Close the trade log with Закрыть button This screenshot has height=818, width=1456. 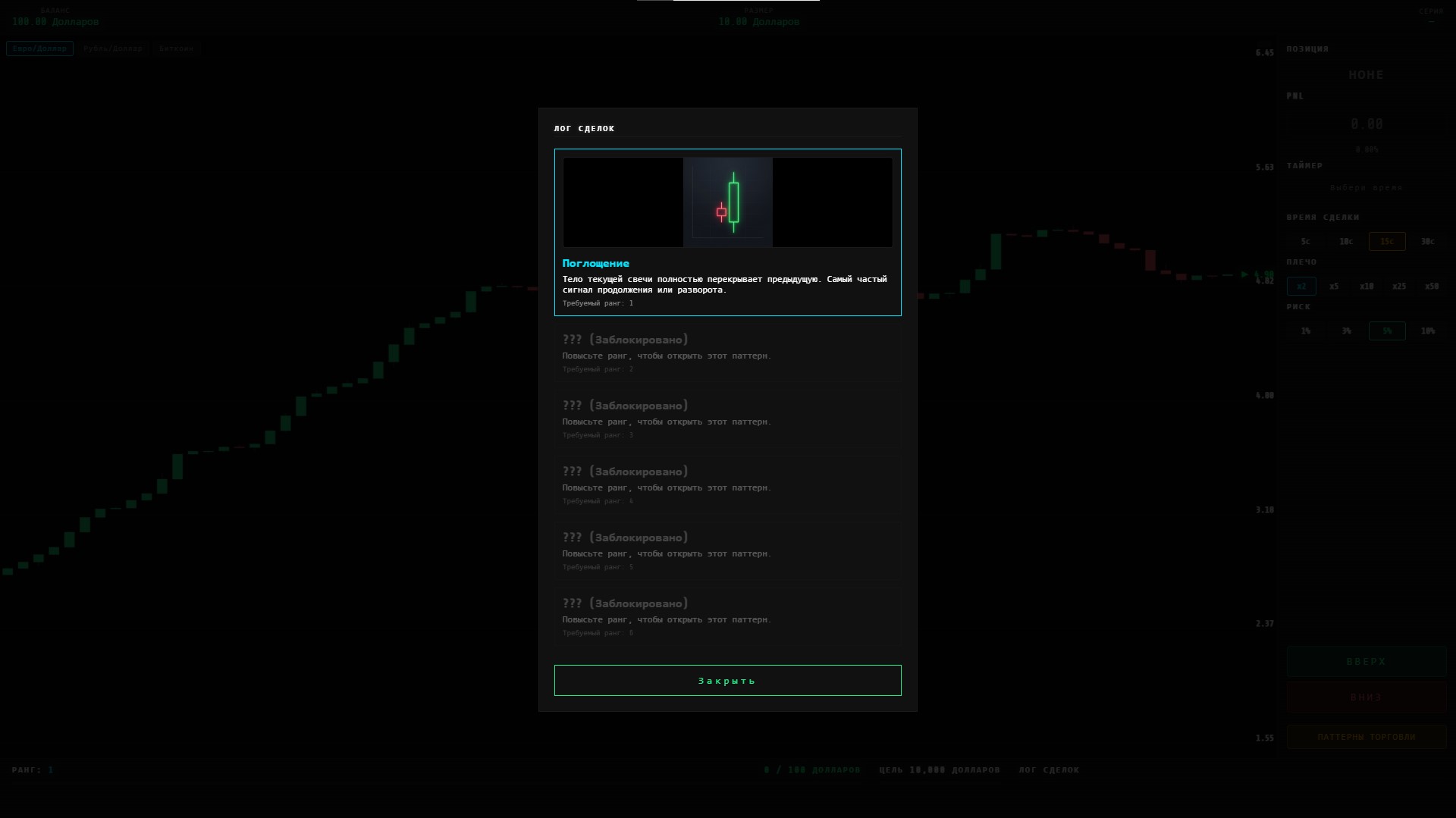727,680
